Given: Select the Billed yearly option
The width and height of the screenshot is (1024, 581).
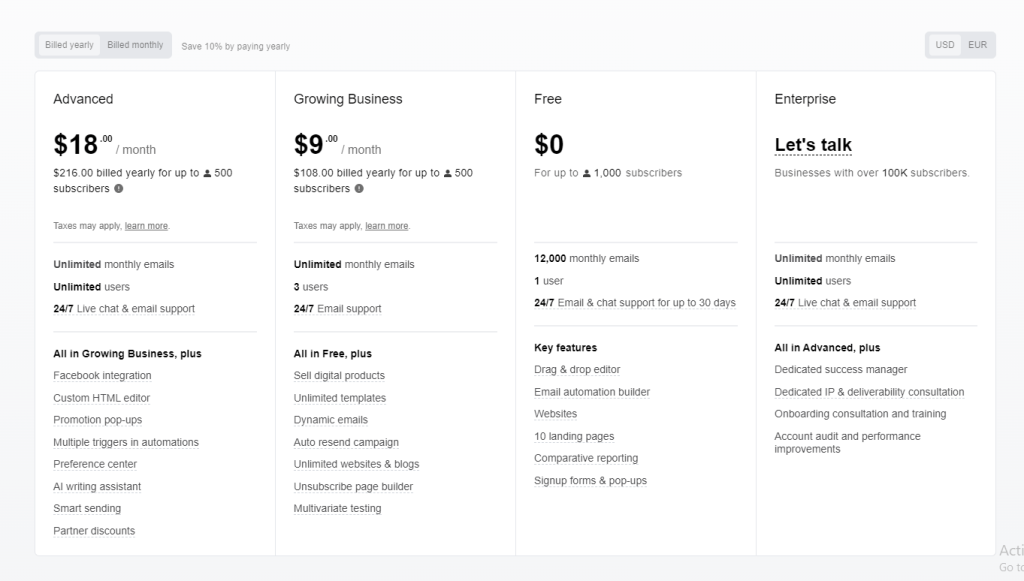Looking at the screenshot, I should (68, 44).
